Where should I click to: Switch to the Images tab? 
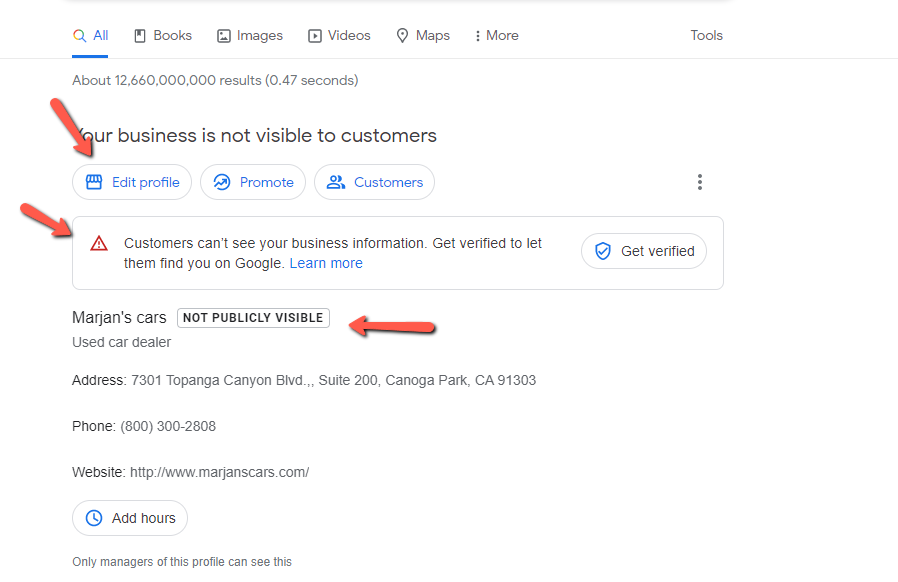pos(250,36)
